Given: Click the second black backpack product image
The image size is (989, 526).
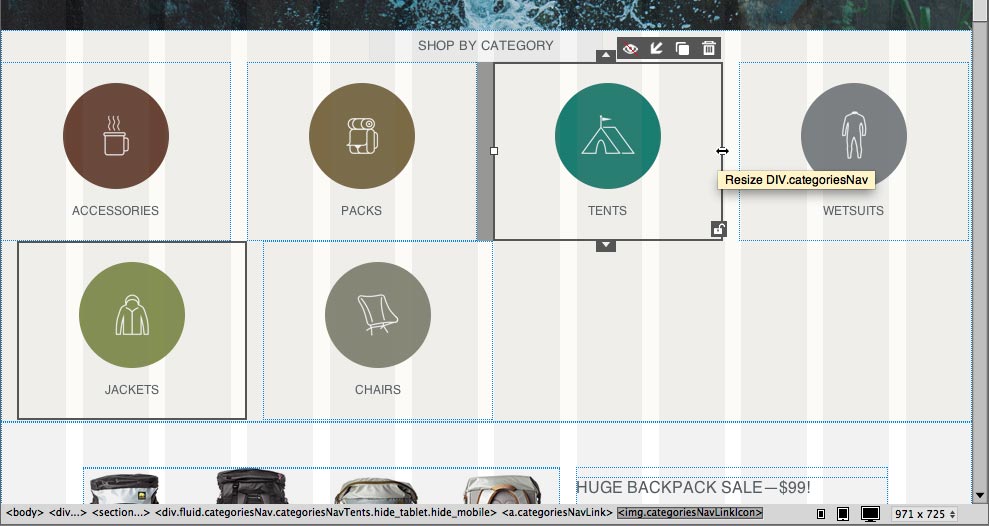Looking at the screenshot, I should tap(252, 486).
